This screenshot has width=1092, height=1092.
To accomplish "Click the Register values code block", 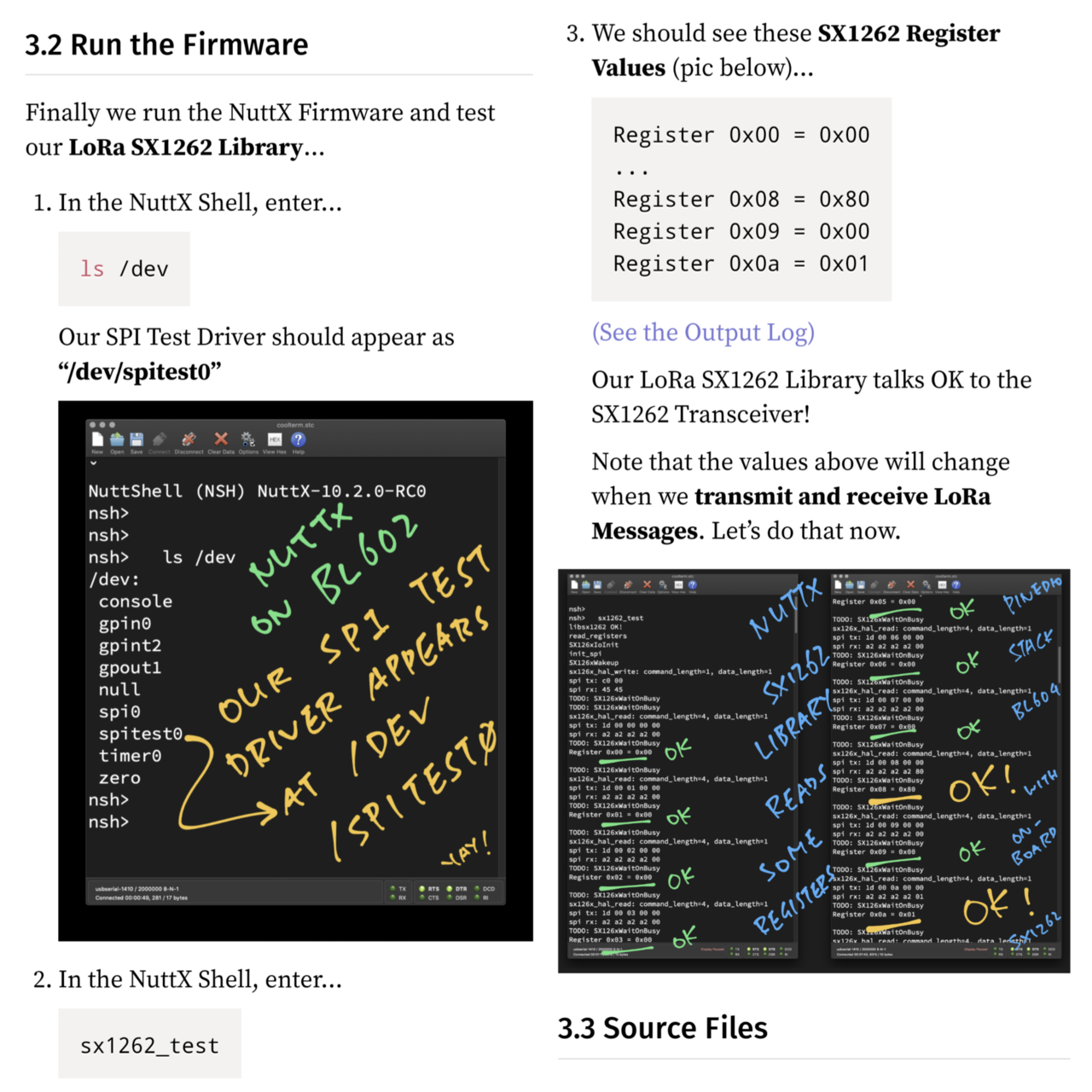I will (x=741, y=199).
